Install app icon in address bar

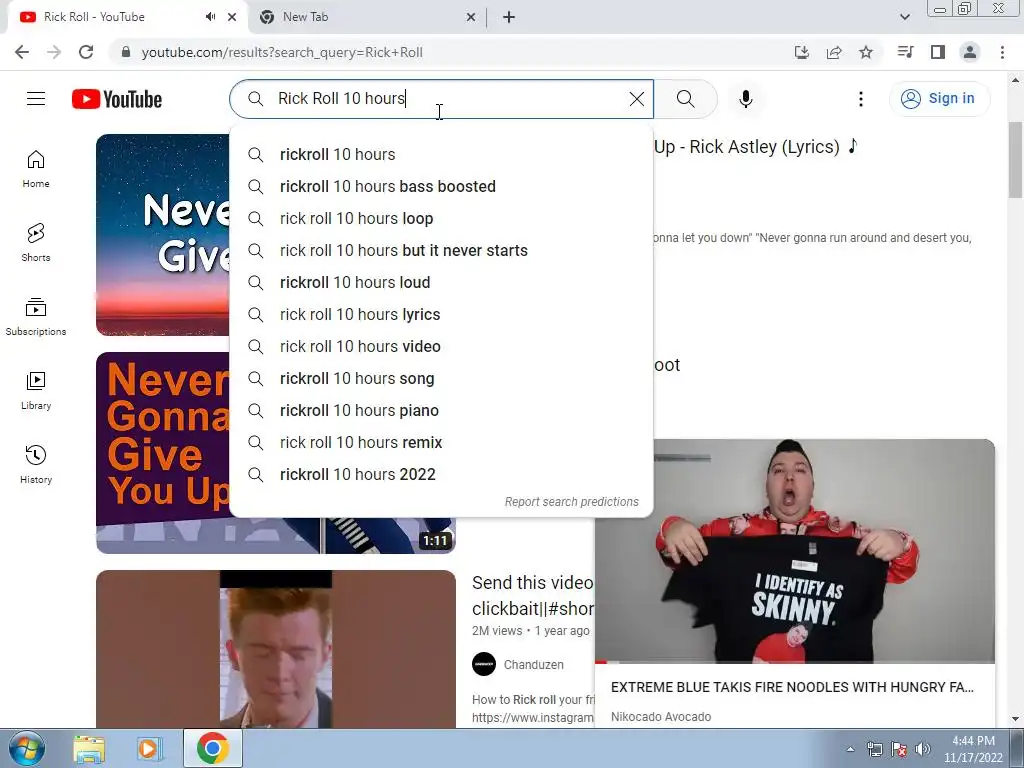click(802, 52)
